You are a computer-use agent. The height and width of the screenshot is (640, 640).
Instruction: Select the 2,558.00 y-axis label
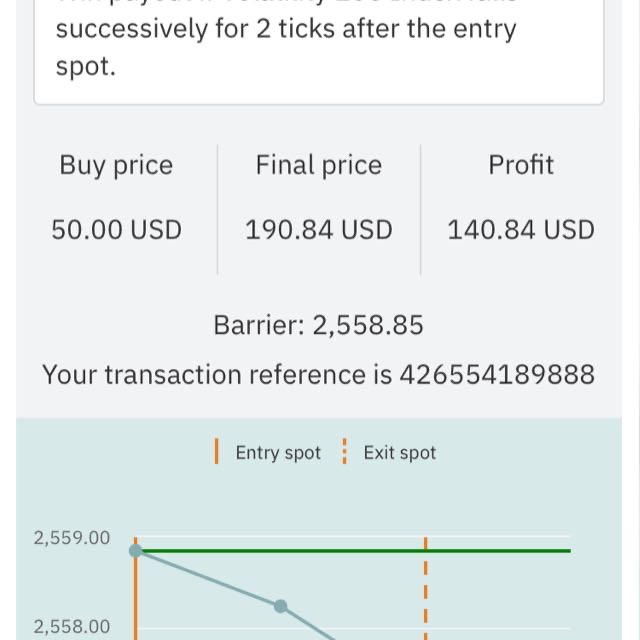(72, 627)
